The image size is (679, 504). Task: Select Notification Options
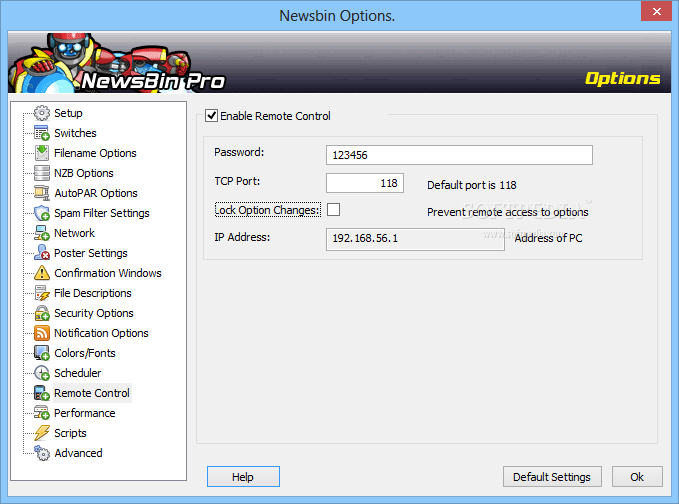[x=101, y=333]
